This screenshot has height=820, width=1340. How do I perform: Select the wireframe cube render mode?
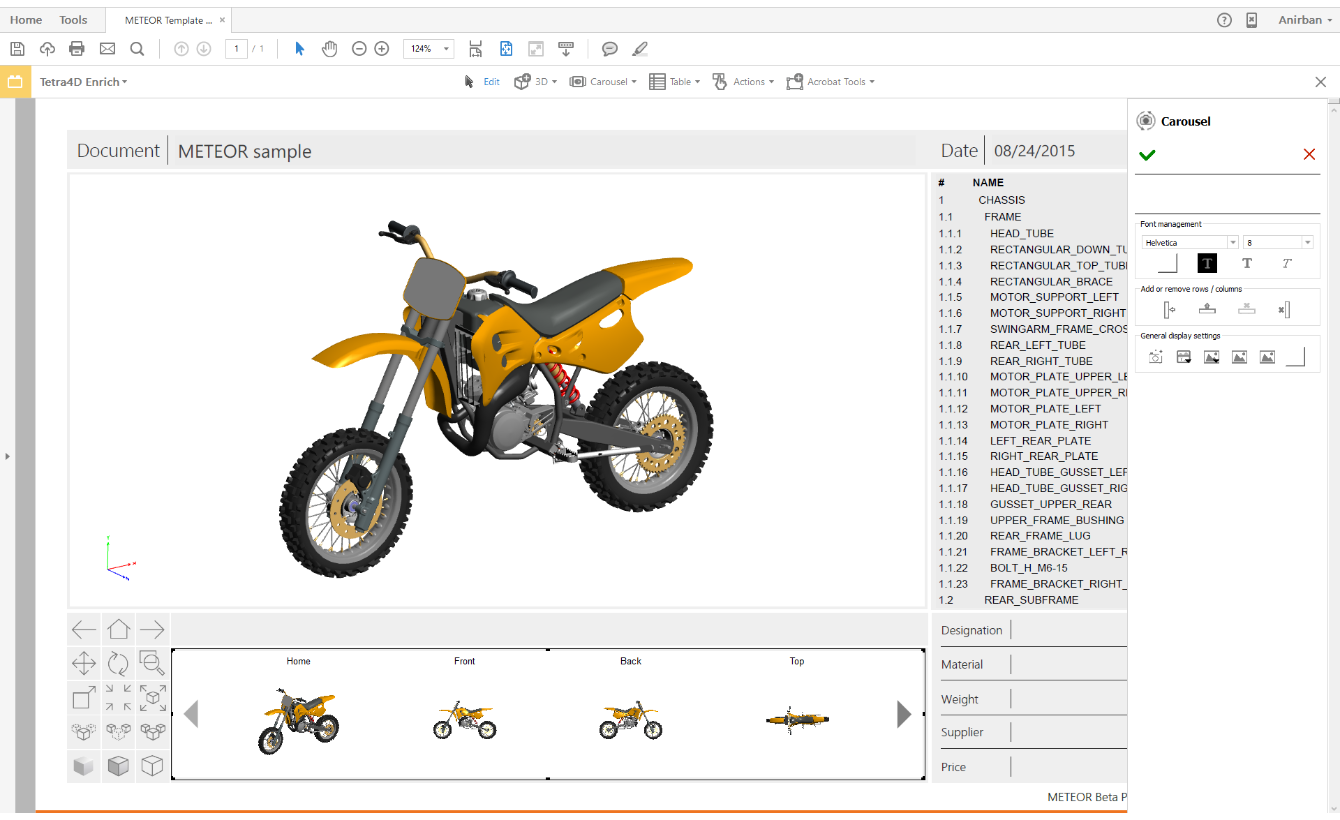point(152,766)
